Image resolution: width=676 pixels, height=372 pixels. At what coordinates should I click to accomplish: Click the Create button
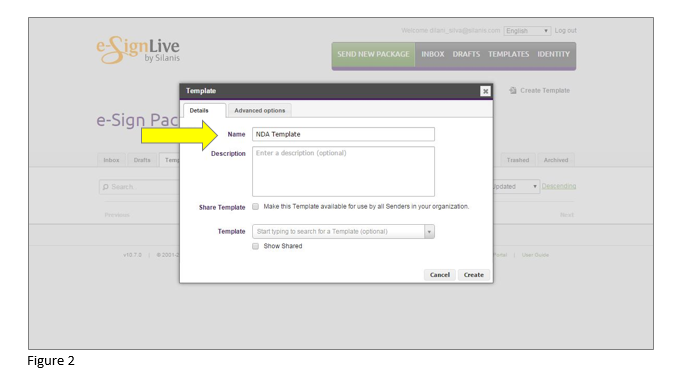473,275
